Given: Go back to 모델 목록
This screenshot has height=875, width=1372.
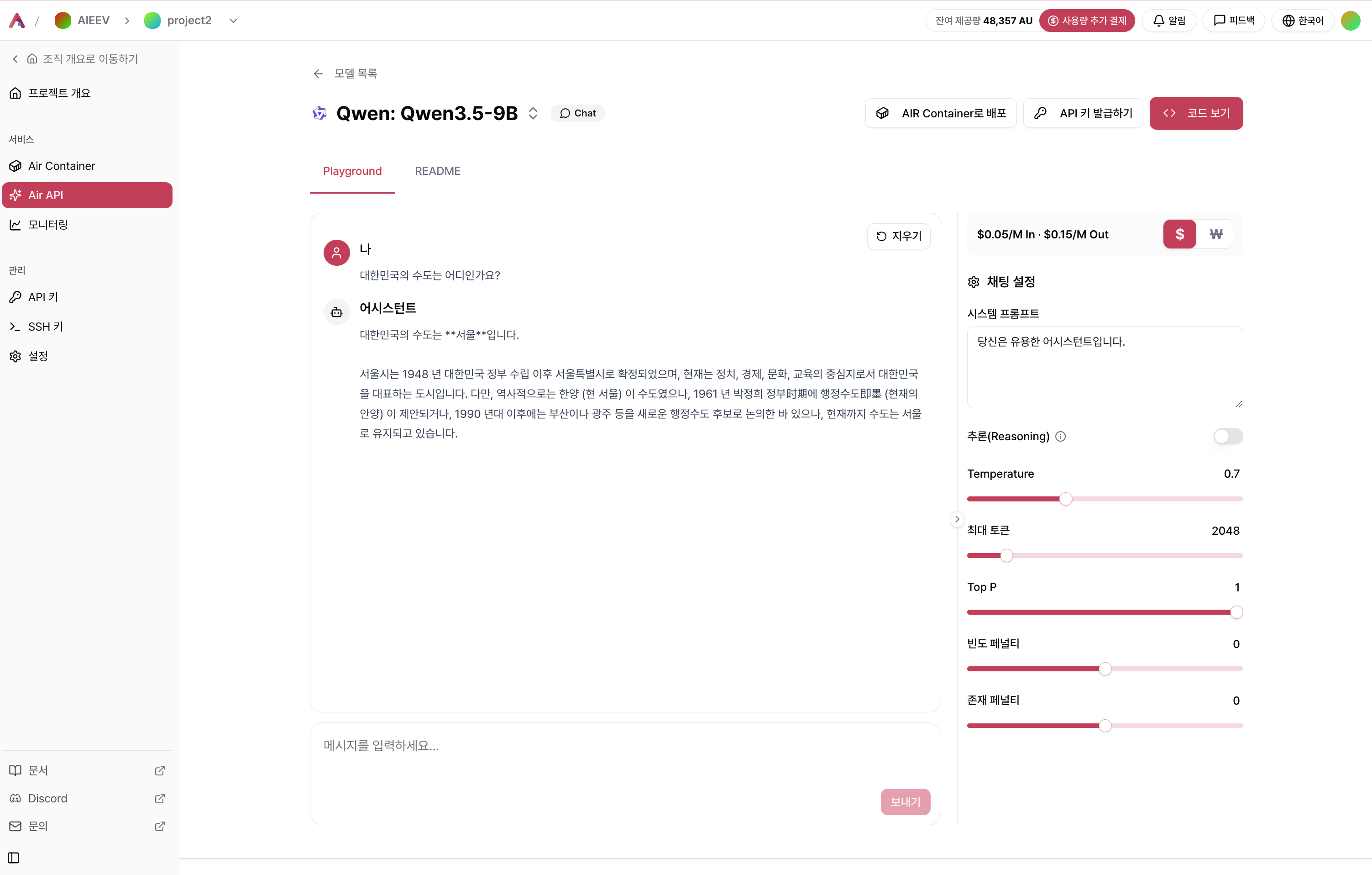Looking at the screenshot, I should coord(345,74).
